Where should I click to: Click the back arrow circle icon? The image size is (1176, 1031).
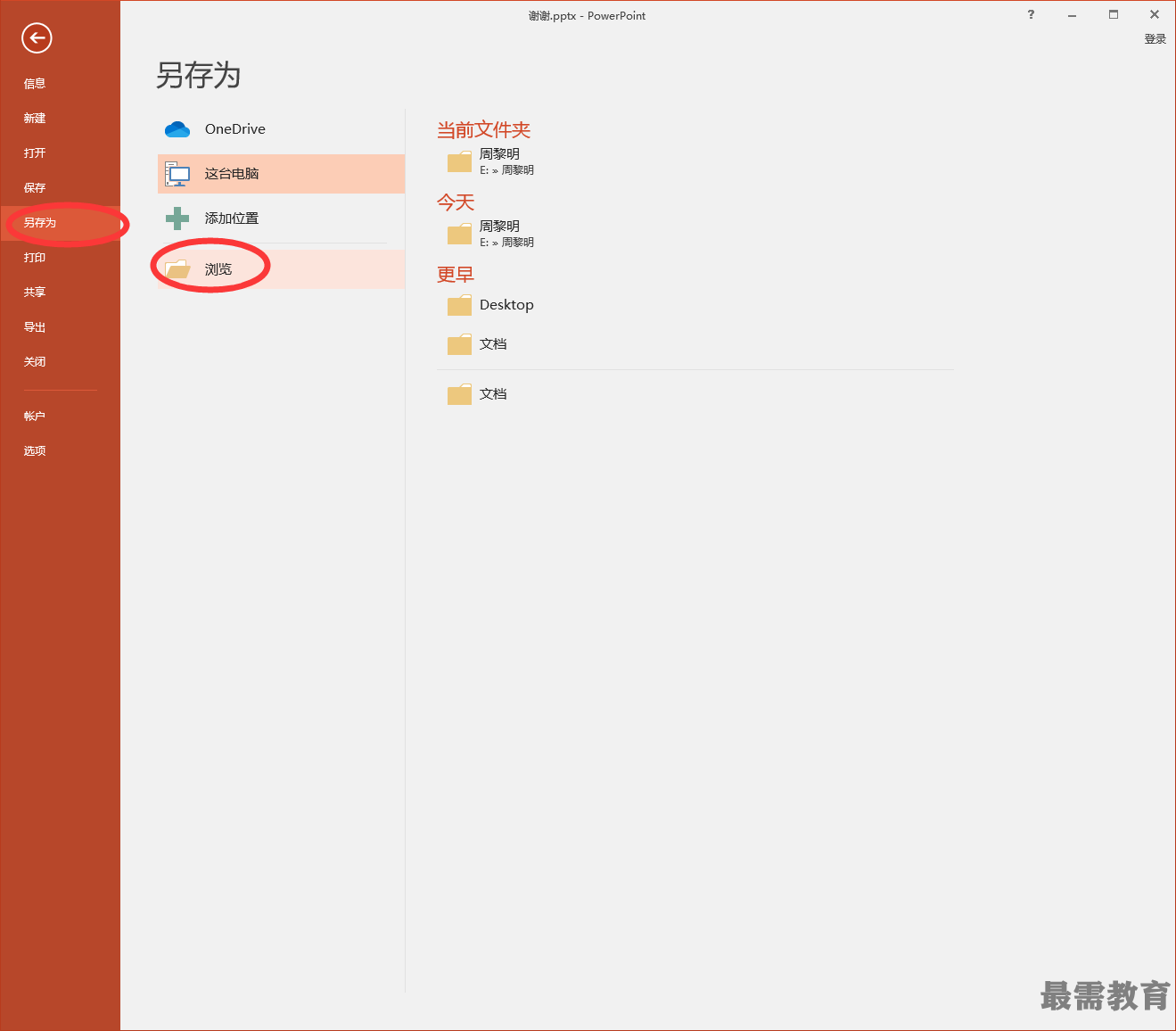[x=37, y=37]
